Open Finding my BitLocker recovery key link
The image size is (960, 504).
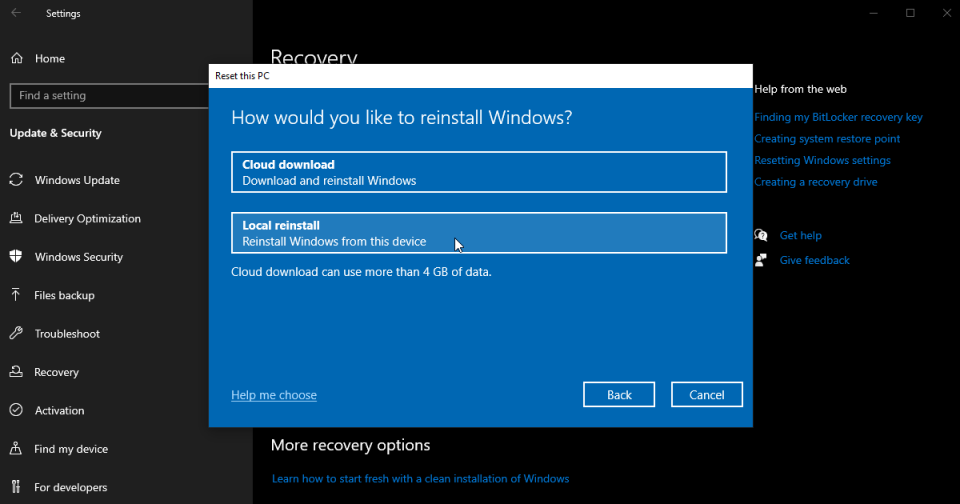coord(838,117)
